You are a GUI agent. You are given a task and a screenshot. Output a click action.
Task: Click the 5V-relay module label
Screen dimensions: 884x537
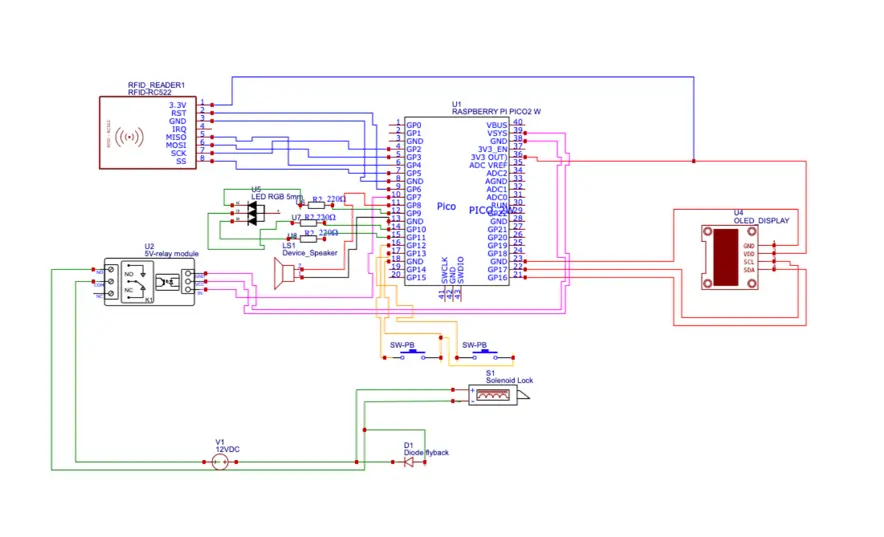pos(171,254)
